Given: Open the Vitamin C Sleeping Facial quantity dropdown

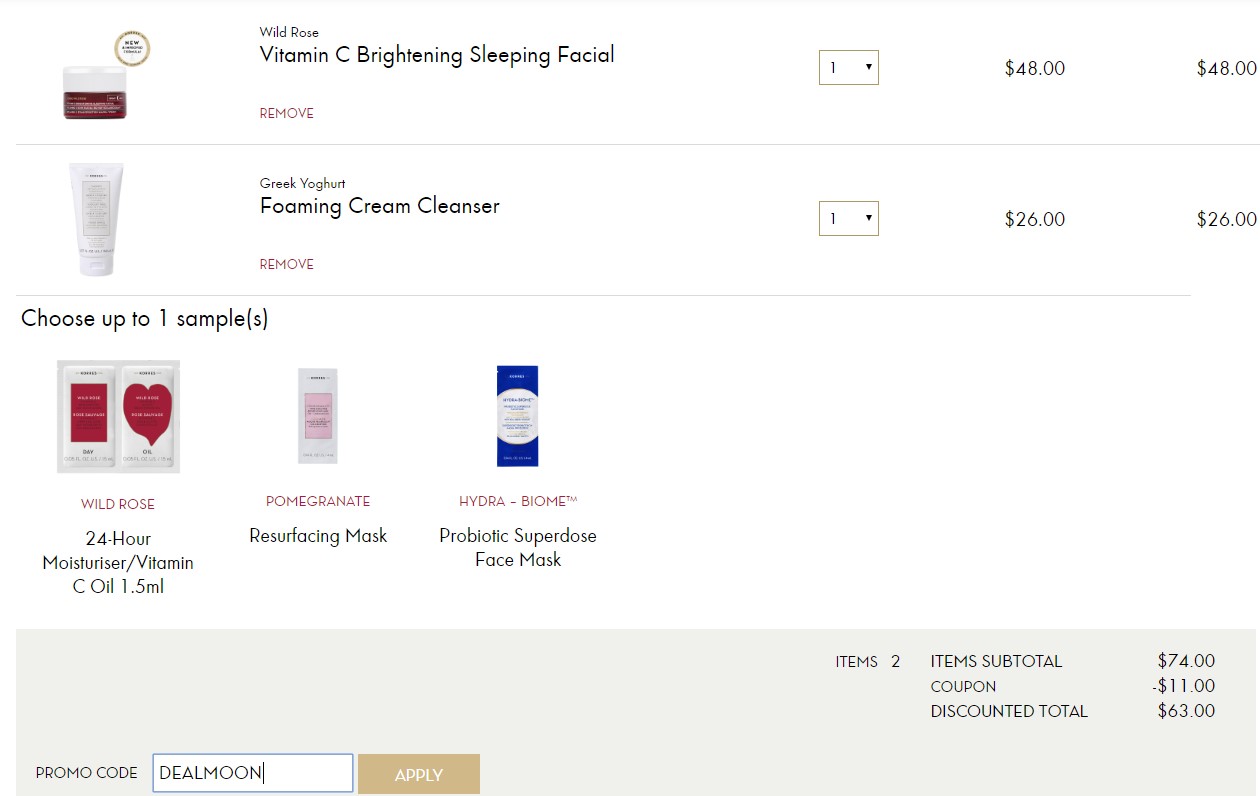Looking at the screenshot, I should point(848,68).
